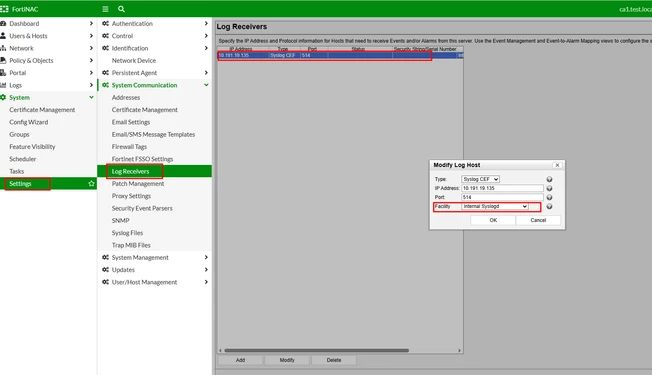Click the help icon next to IP Address field

point(549,188)
